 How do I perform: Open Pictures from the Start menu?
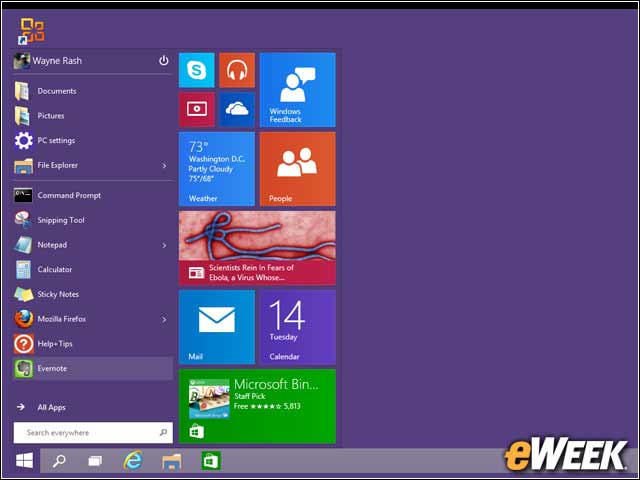93,116
